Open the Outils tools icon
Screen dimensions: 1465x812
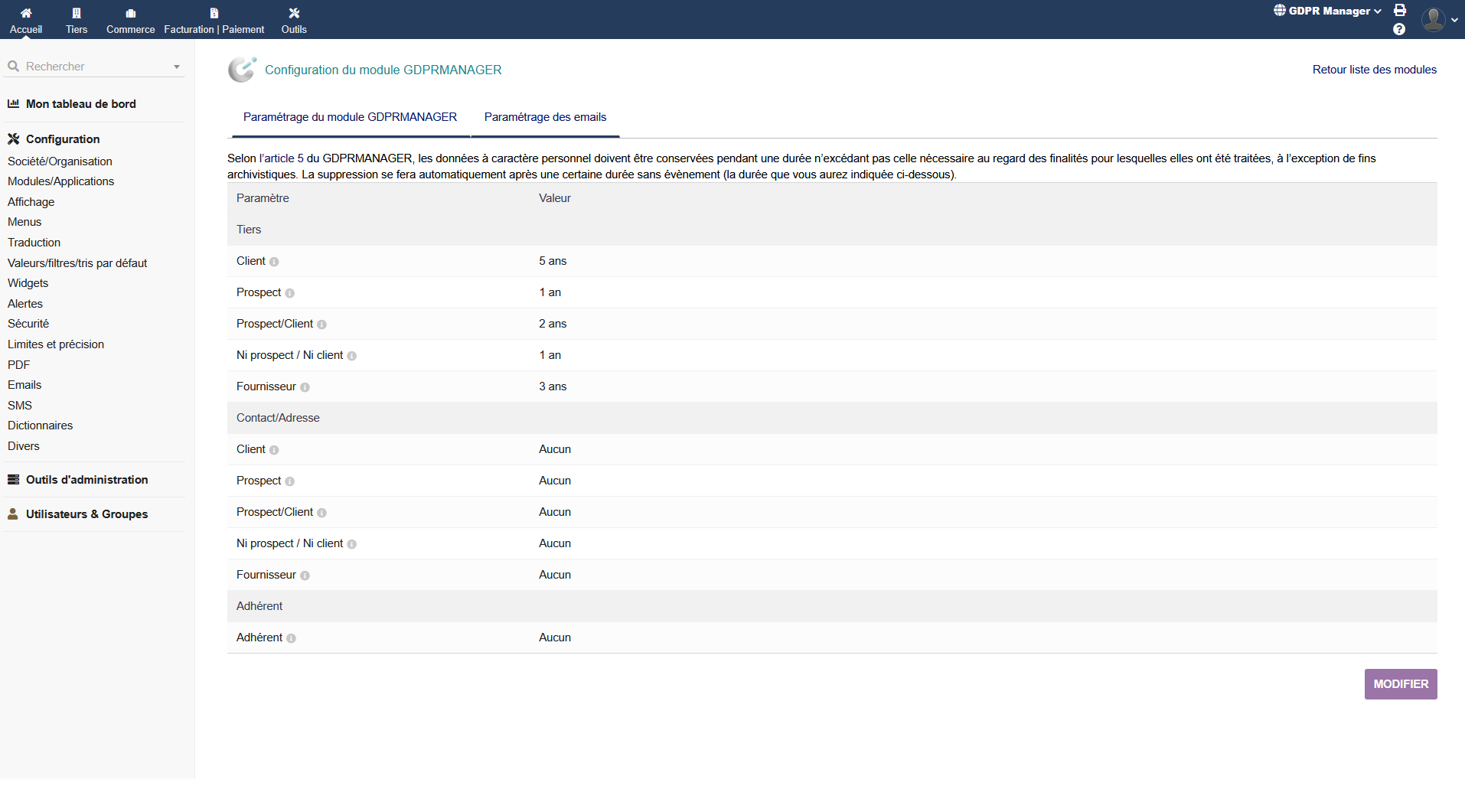point(294,13)
